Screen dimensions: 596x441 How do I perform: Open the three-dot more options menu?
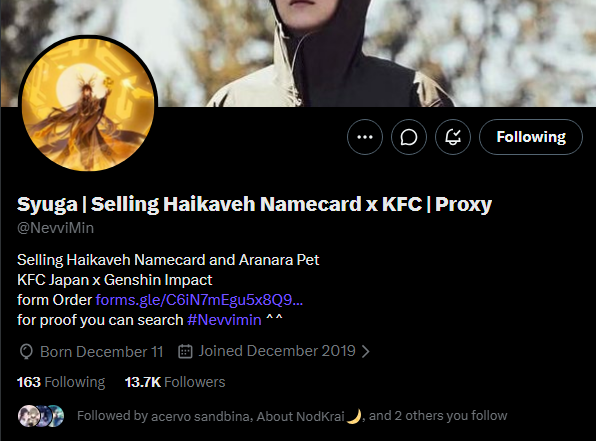[365, 137]
